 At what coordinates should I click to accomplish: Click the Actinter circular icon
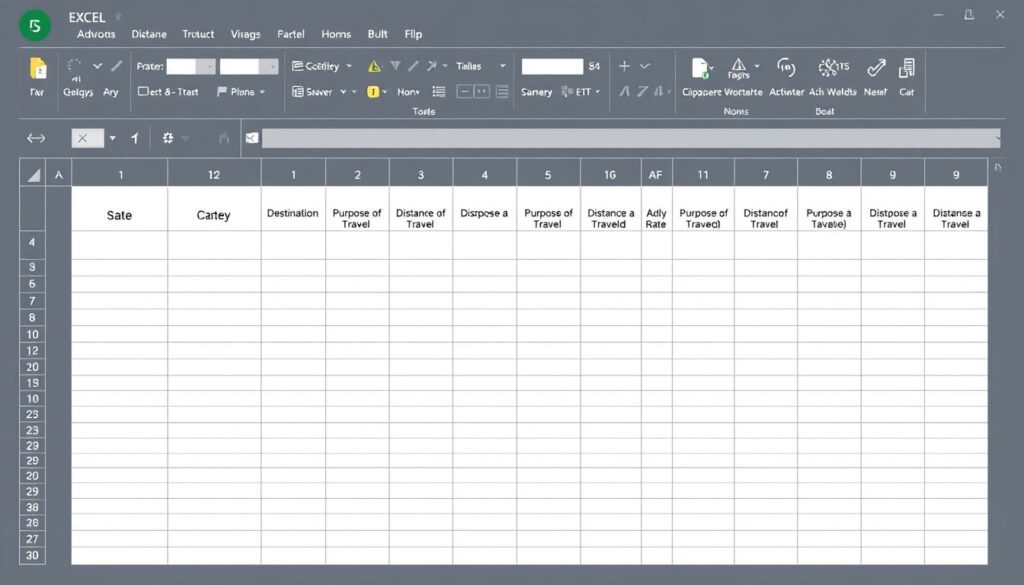point(786,67)
